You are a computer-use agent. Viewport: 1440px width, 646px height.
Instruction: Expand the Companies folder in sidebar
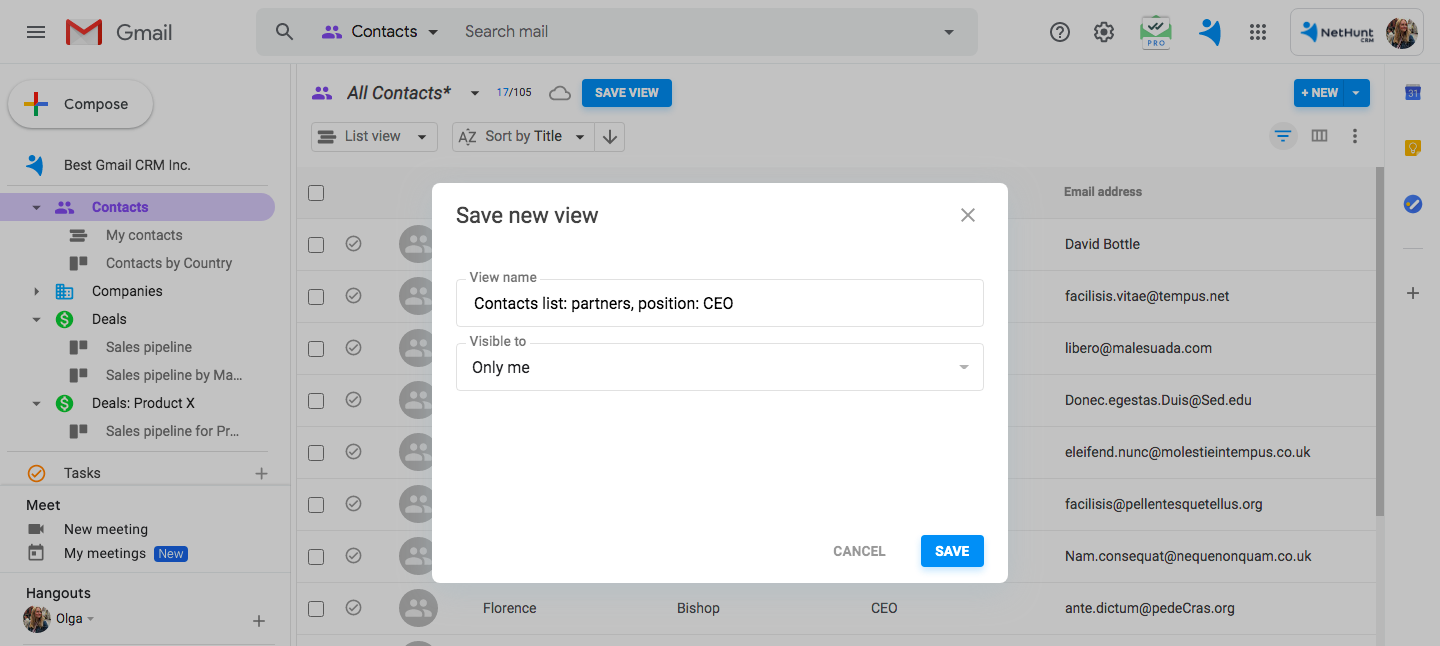pos(37,291)
